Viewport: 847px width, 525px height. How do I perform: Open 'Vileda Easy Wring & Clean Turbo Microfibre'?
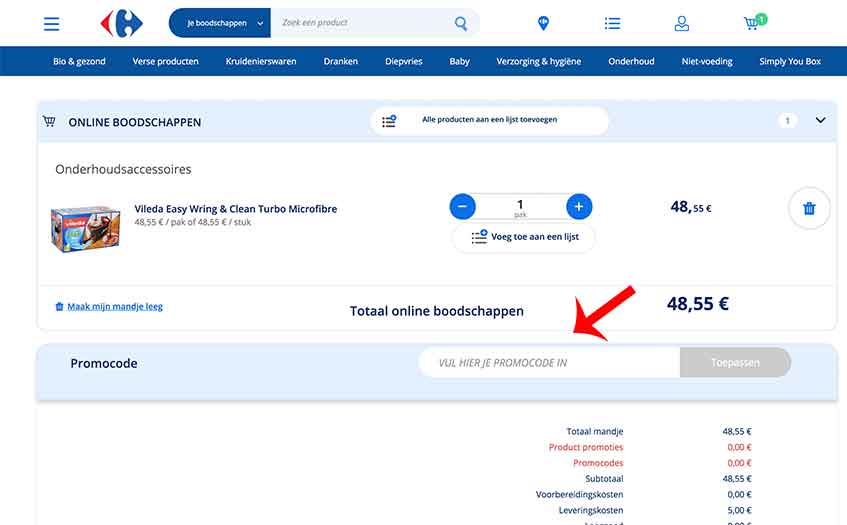coord(236,208)
